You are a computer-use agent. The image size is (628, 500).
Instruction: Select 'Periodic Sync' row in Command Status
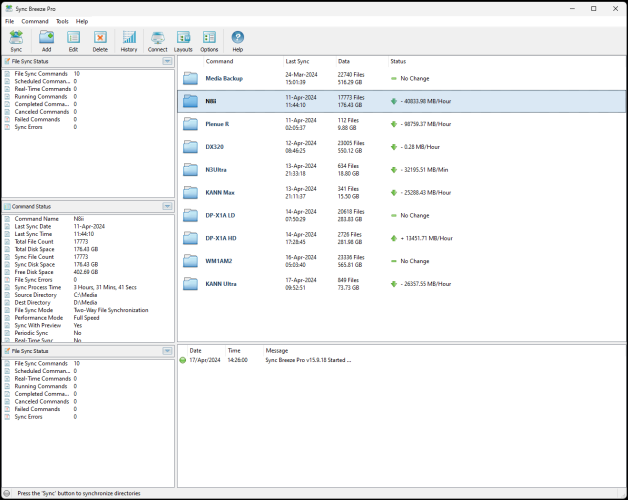point(31,333)
